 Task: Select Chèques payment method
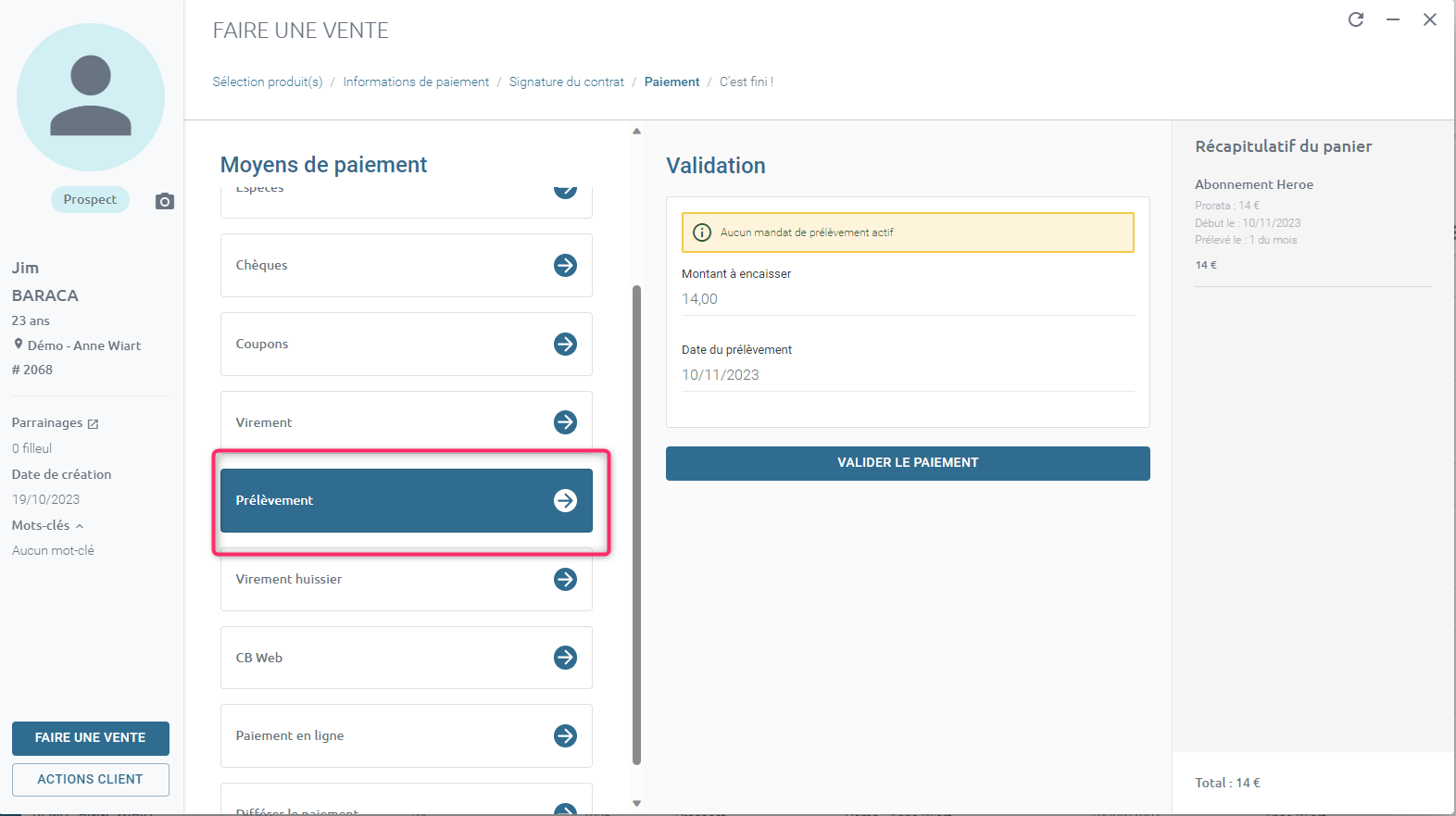406,265
